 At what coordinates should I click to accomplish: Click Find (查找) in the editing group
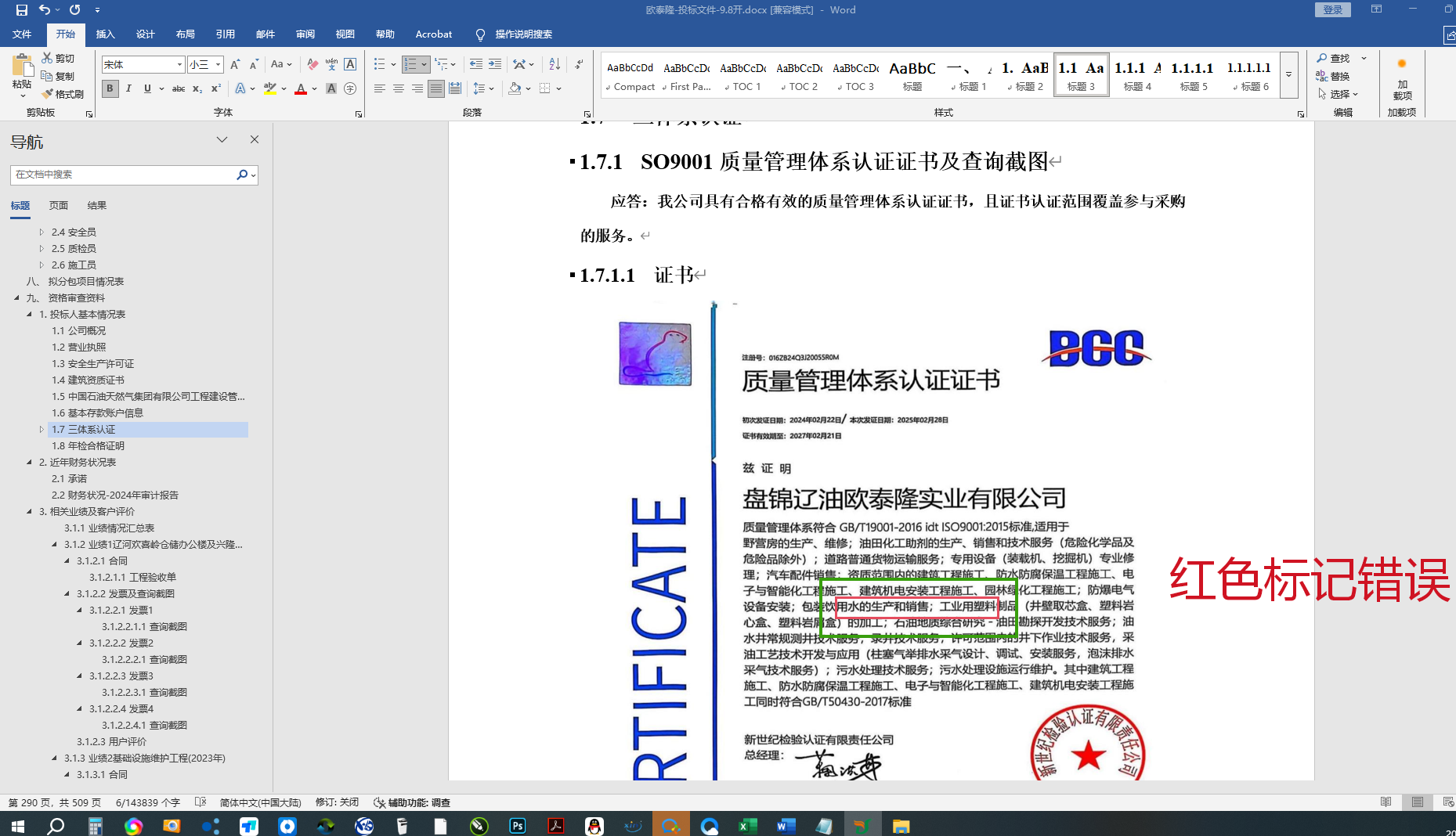click(x=1333, y=58)
